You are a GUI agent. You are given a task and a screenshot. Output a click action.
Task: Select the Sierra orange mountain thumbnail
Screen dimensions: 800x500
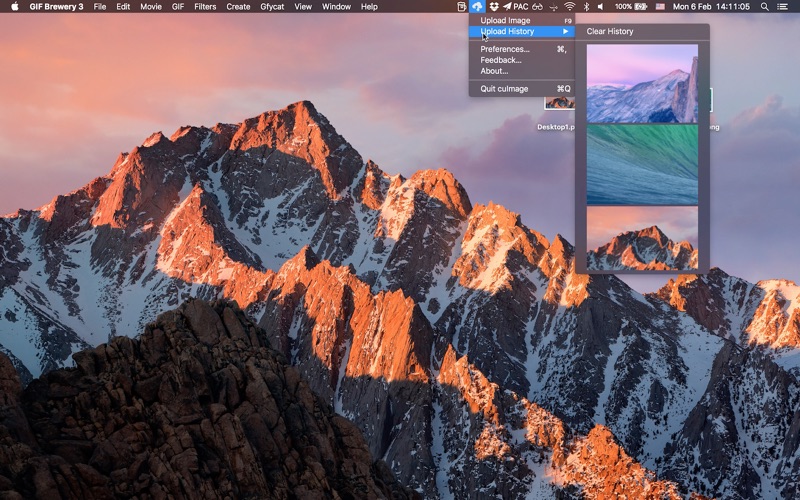(642, 238)
